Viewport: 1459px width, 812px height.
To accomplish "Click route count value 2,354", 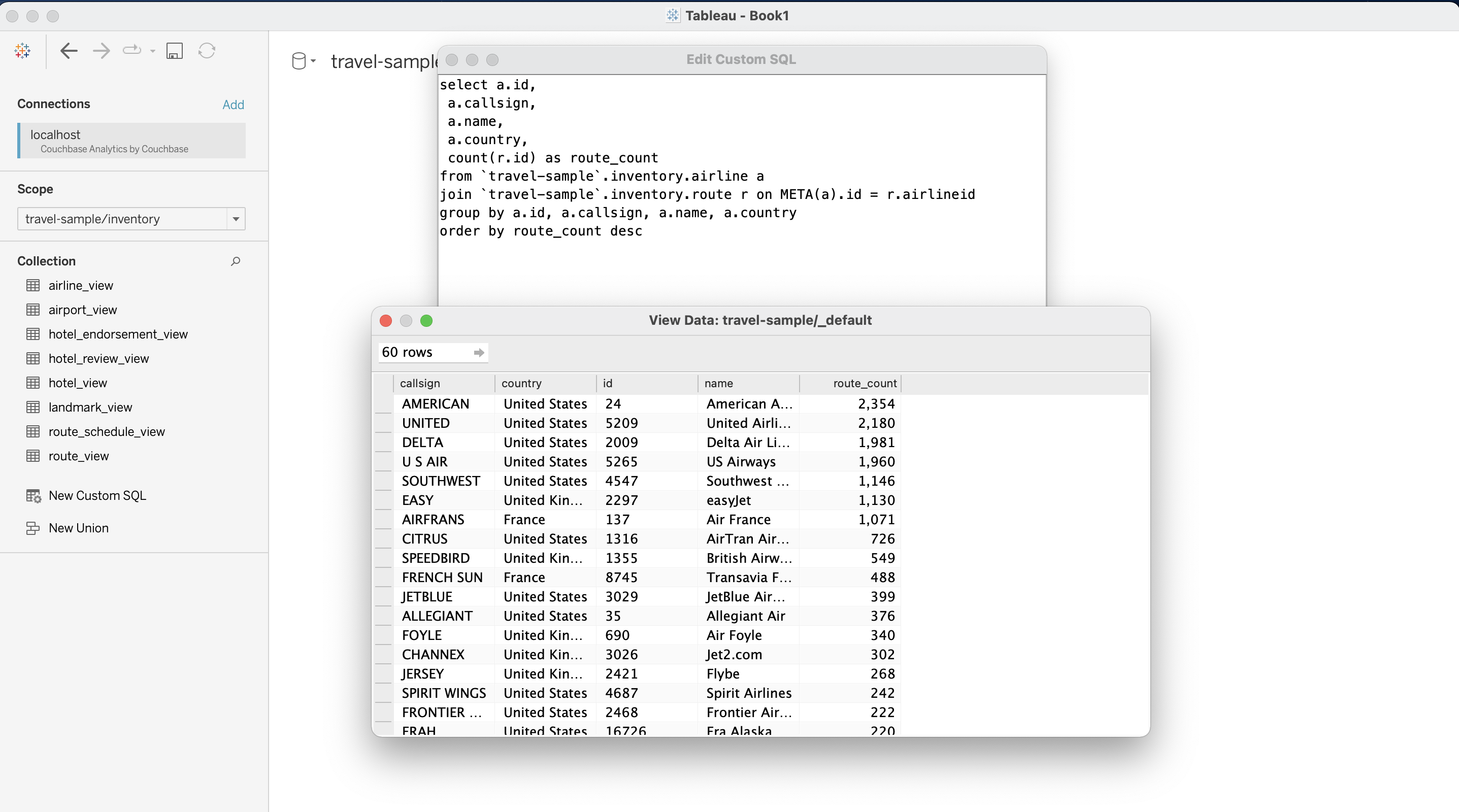I will tap(850, 404).
